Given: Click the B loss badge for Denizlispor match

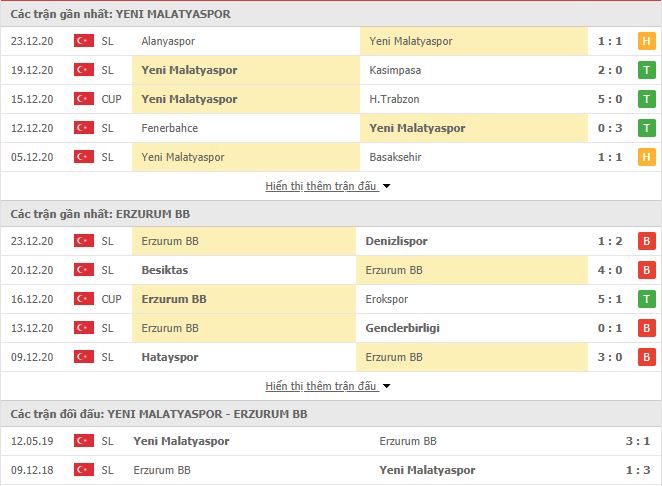Looking at the screenshot, I should (x=646, y=241).
